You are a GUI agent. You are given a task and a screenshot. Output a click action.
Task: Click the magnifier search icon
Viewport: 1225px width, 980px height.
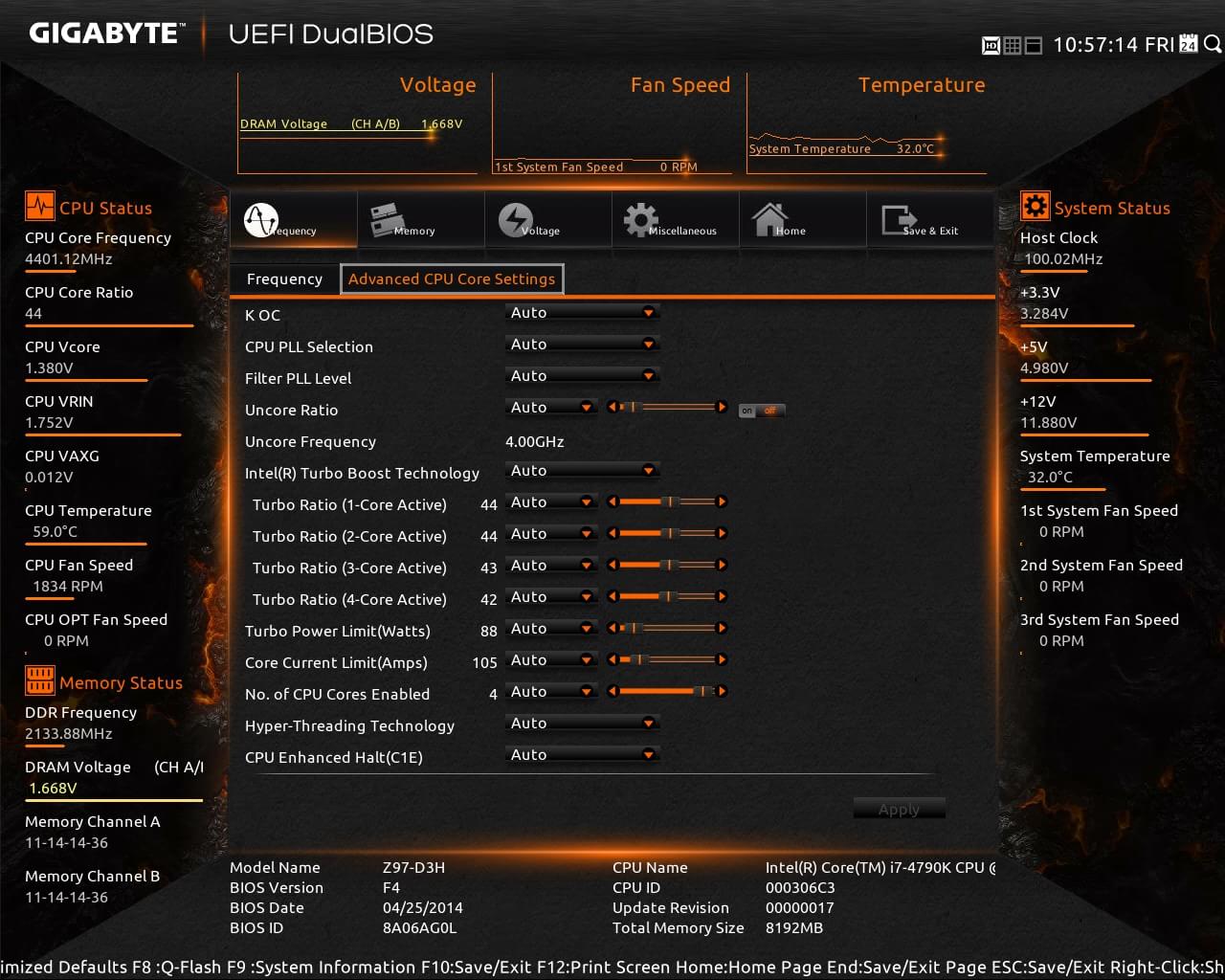tap(1213, 44)
